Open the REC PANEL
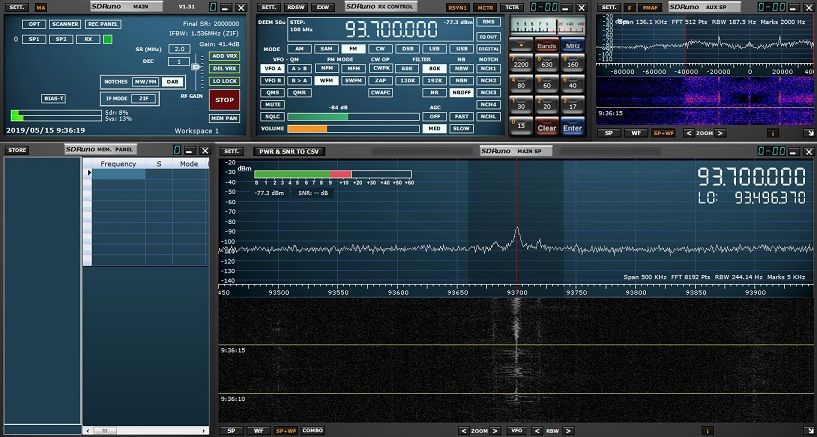 (x=103, y=24)
